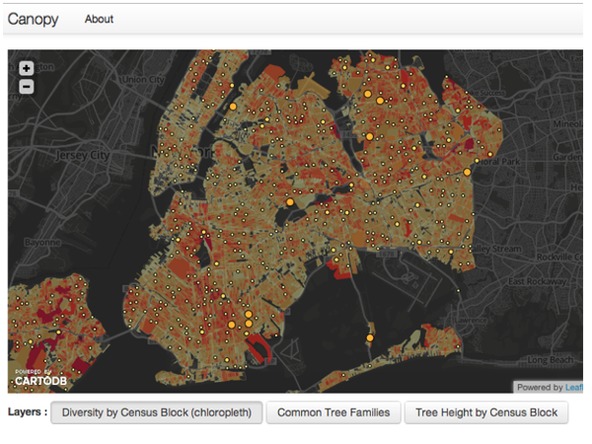Click the Union City label on the map
This screenshot has height=444, width=592.
click(143, 80)
